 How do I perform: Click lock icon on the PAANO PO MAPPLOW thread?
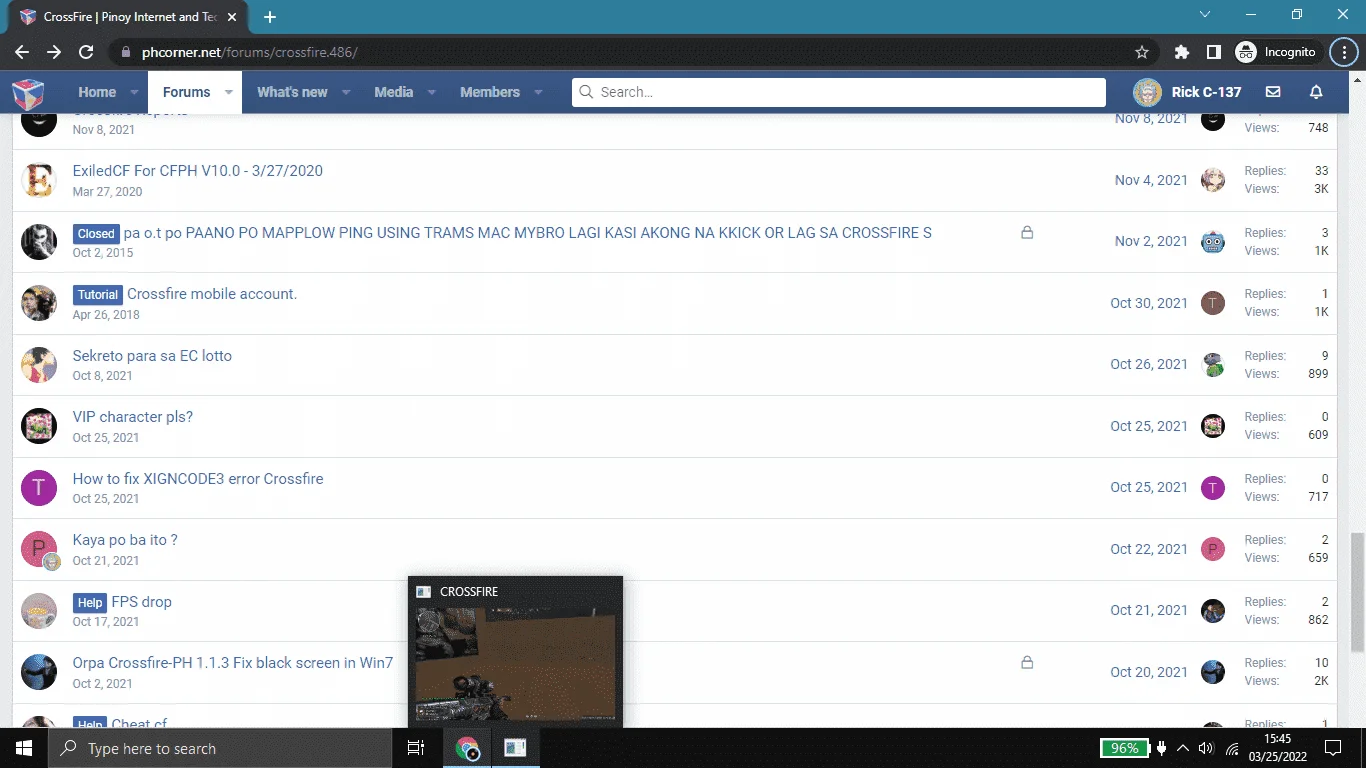[x=1027, y=233]
